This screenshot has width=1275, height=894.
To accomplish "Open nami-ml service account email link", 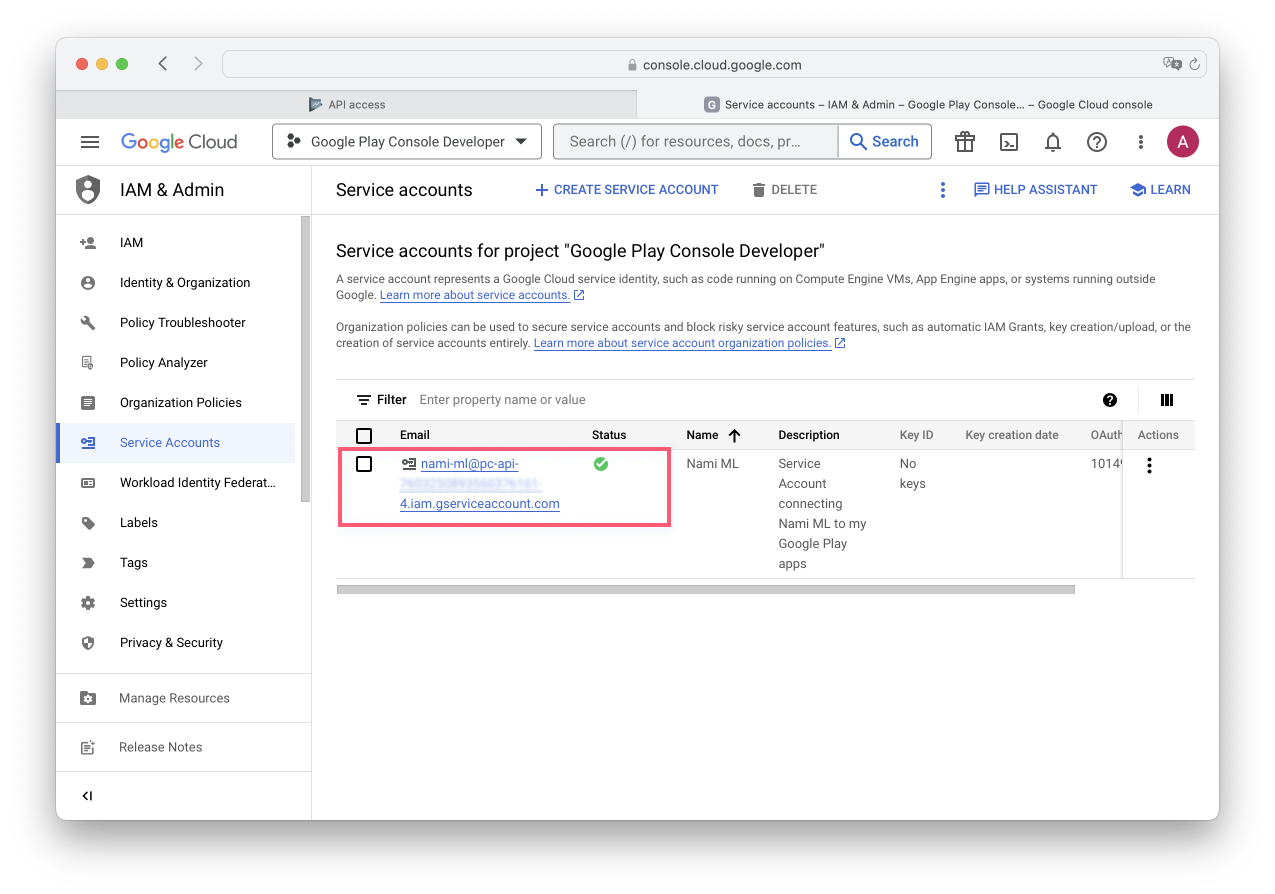I will pyautogui.click(x=480, y=484).
